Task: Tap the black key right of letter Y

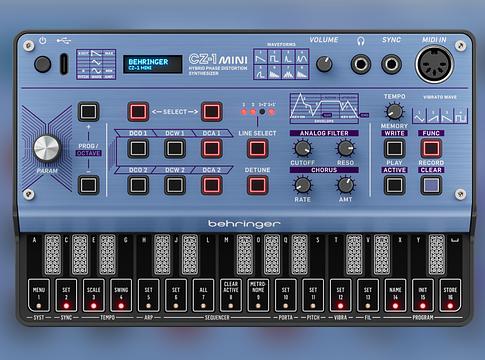Action: [x=436, y=254]
